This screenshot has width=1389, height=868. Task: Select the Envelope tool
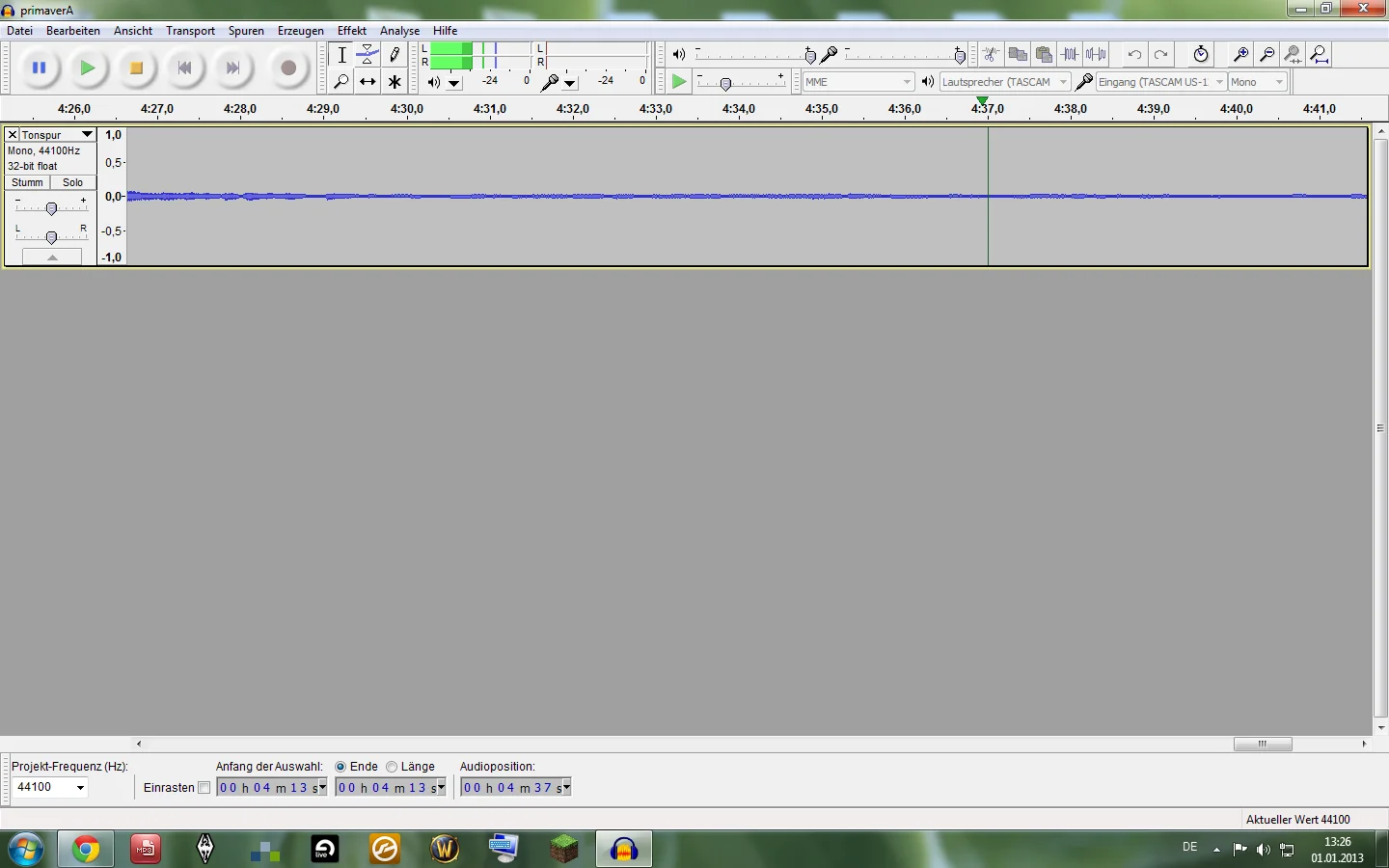coord(368,55)
